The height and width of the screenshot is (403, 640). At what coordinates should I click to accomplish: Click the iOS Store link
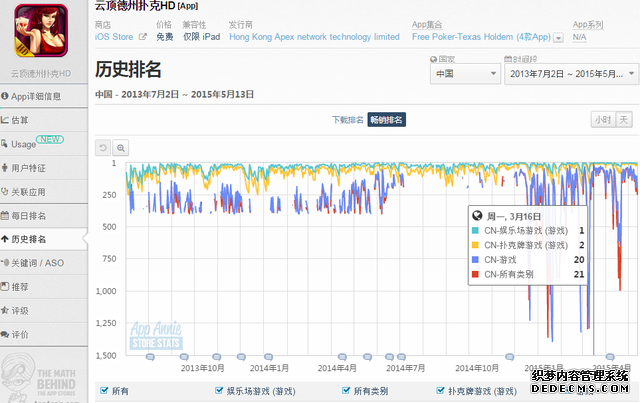point(114,37)
